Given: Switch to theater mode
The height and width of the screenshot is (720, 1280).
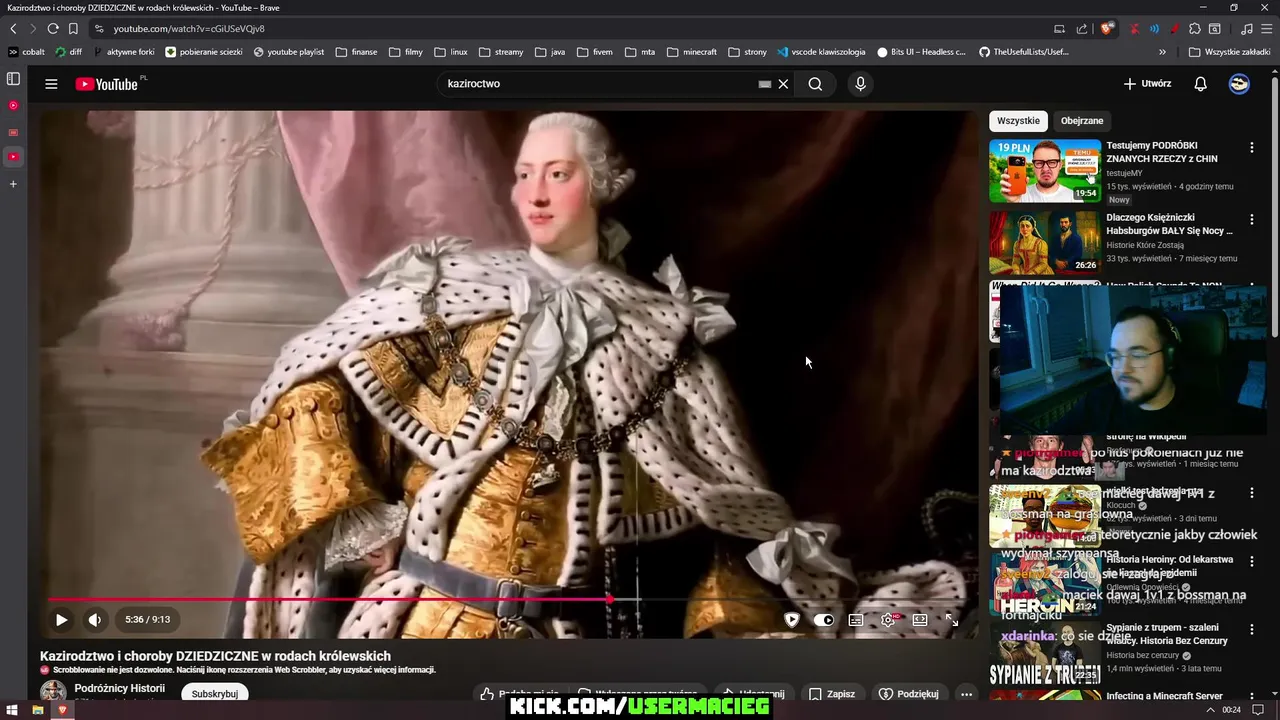Looking at the screenshot, I should (920, 620).
